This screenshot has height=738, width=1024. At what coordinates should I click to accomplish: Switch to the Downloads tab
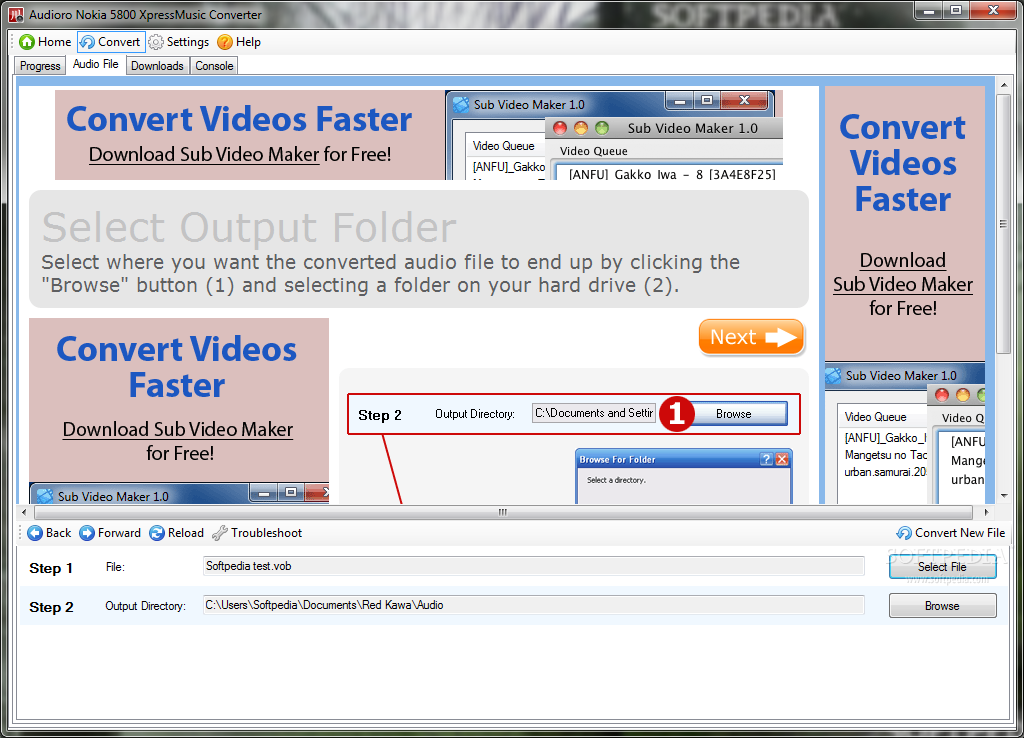[x=157, y=66]
